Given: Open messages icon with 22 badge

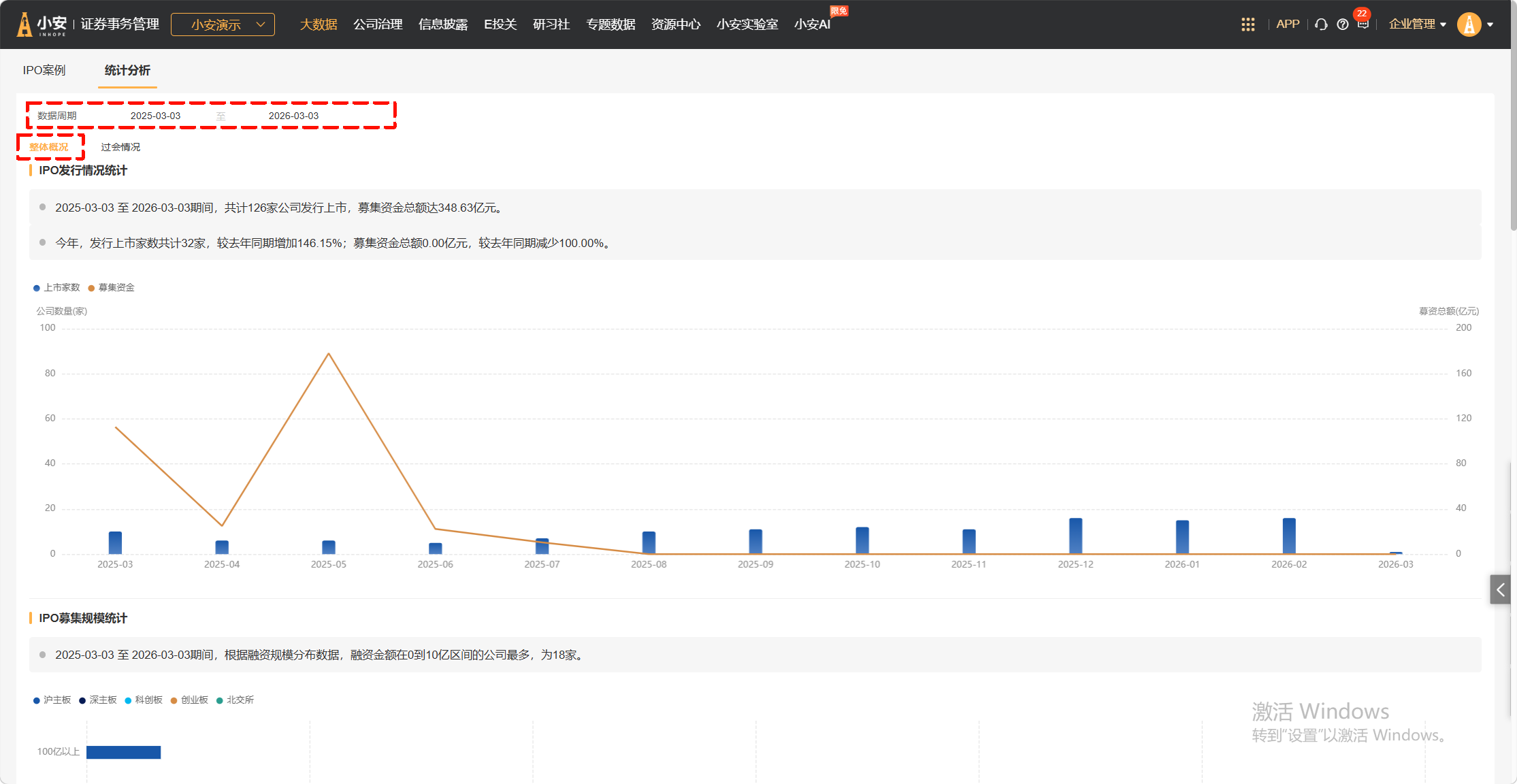Looking at the screenshot, I should coord(1363,24).
